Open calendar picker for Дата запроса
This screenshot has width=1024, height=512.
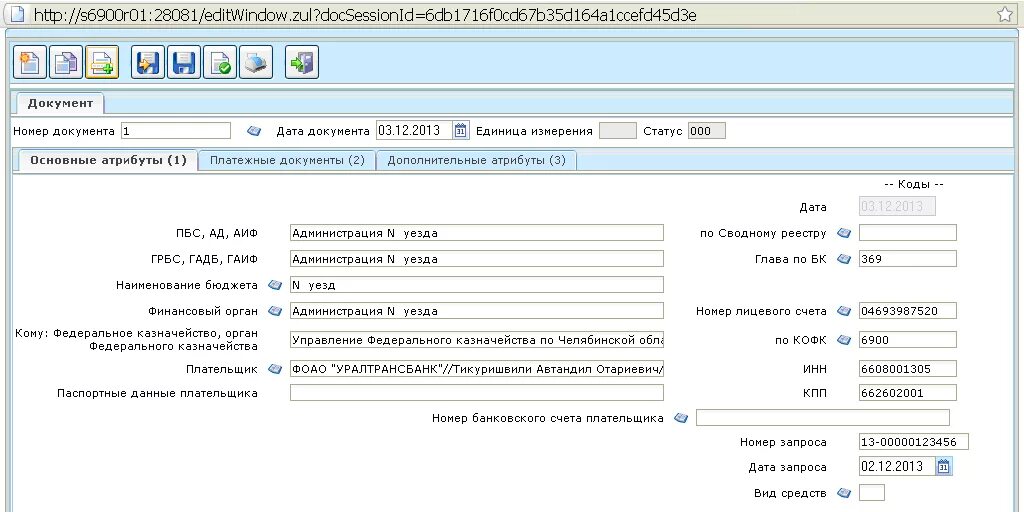944,466
